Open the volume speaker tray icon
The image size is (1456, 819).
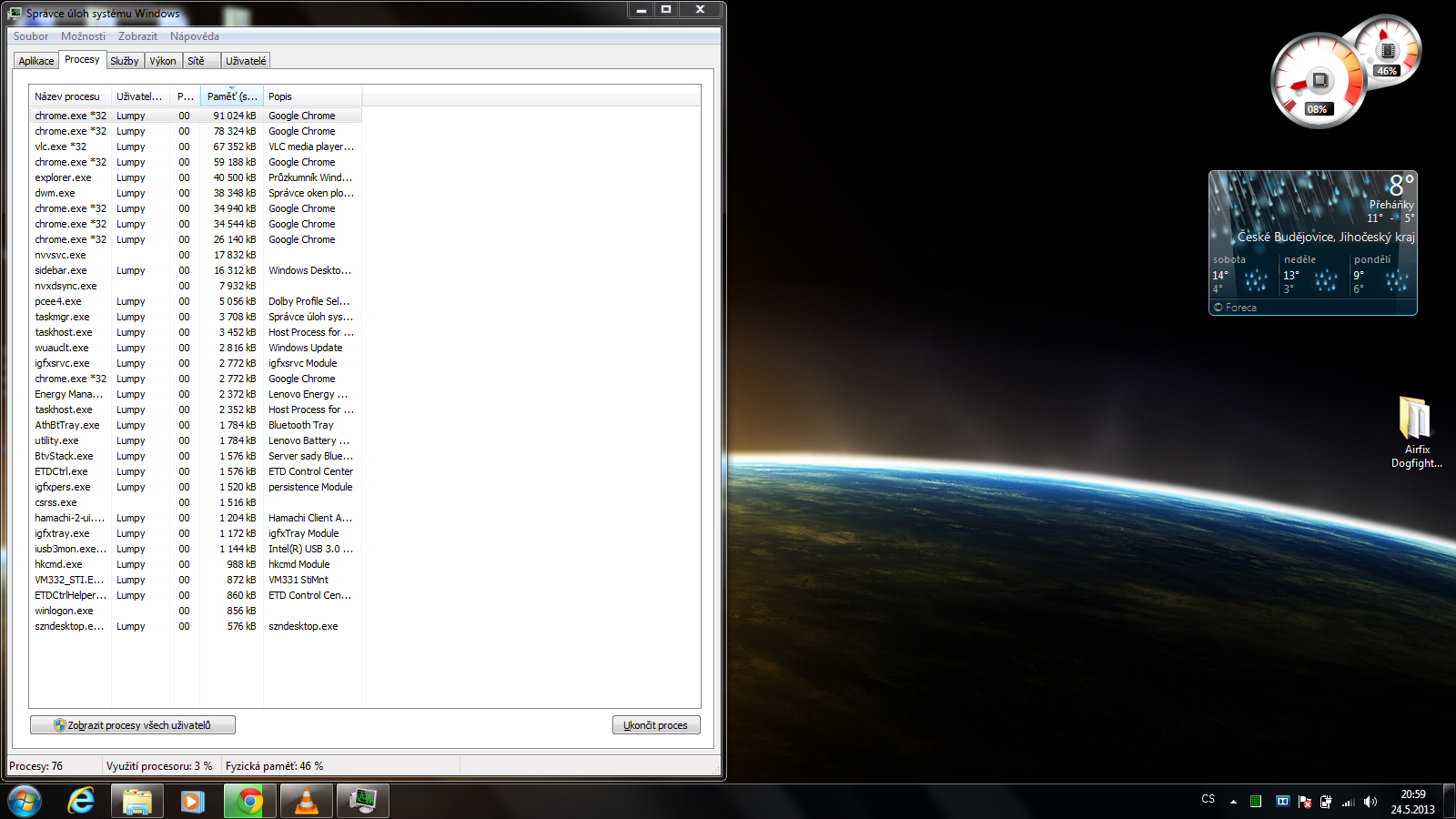click(x=1370, y=802)
